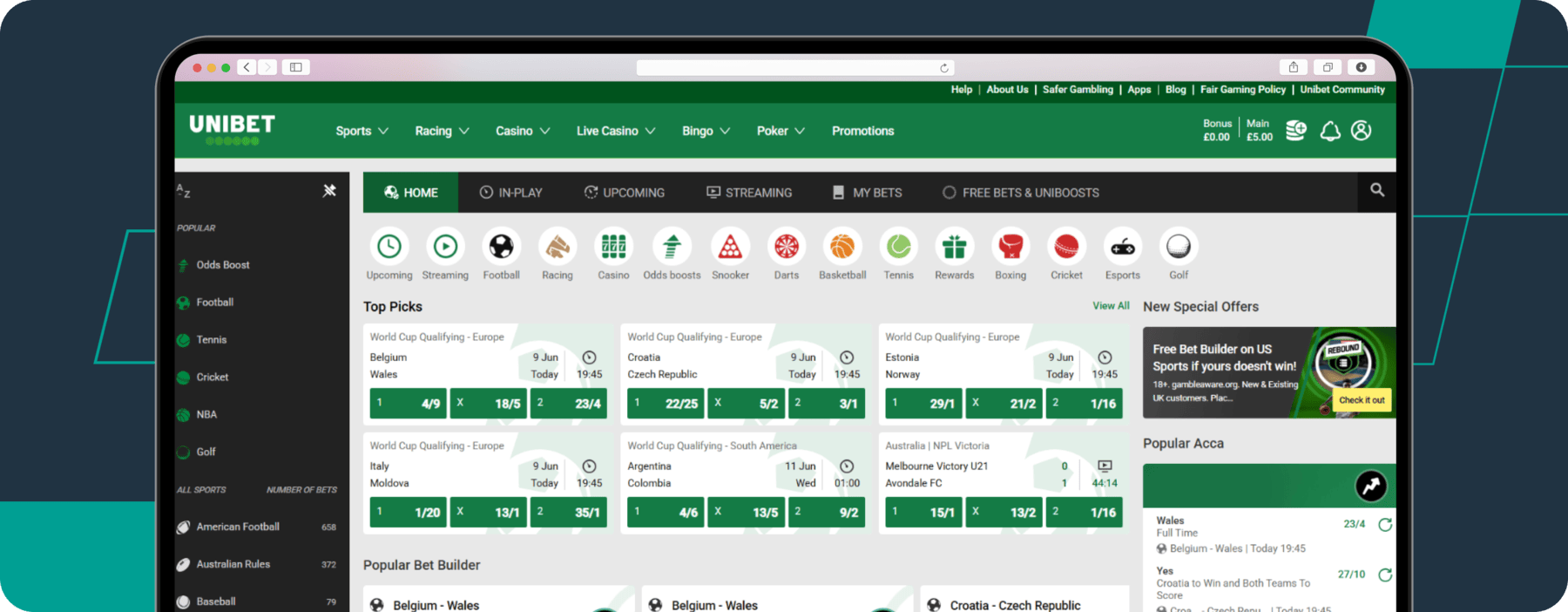Open the deposit coins icon
The height and width of the screenshot is (612, 1568).
click(x=1296, y=131)
